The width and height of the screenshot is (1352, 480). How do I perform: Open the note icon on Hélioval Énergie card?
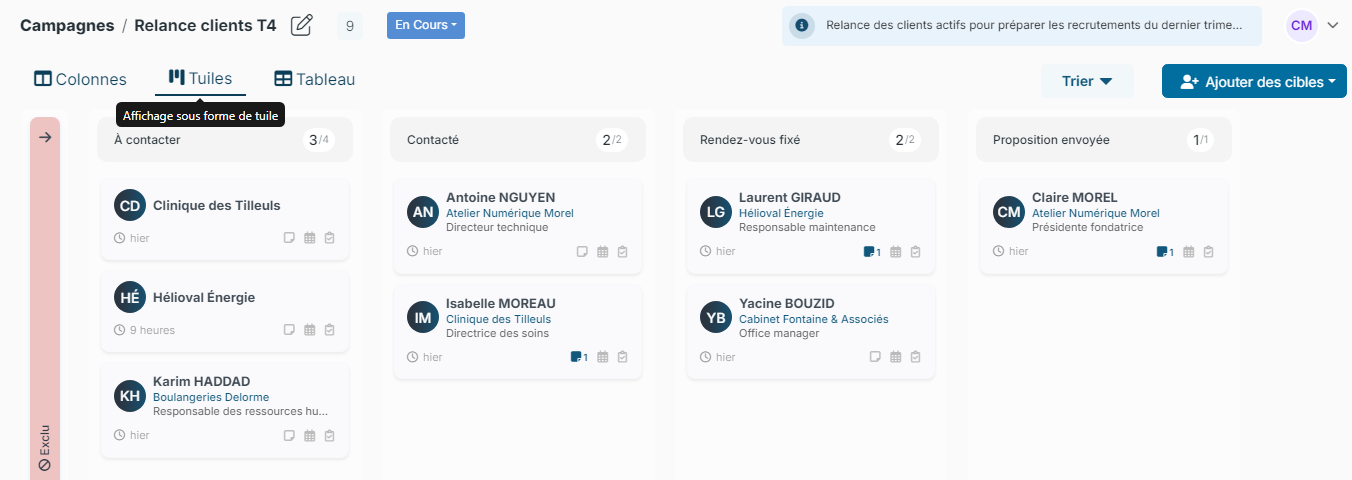tap(289, 330)
